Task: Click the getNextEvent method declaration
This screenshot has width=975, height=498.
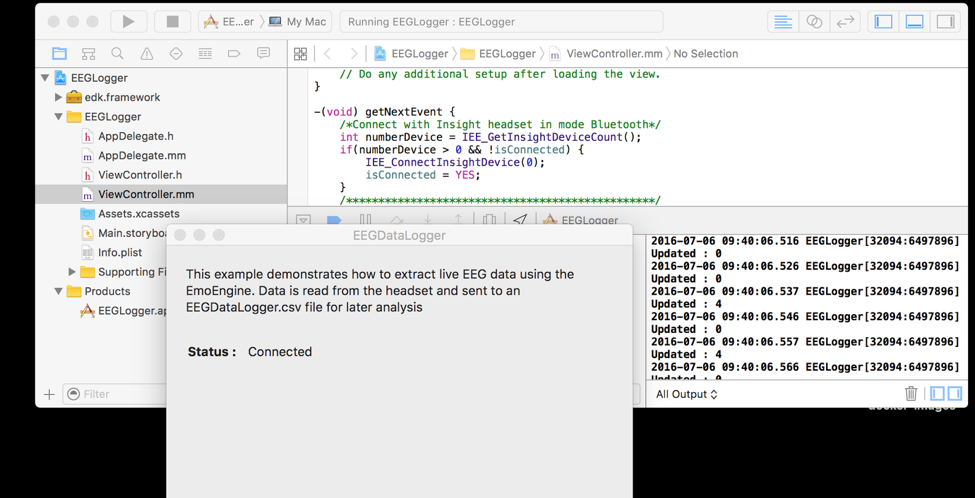Action: click(386, 112)
